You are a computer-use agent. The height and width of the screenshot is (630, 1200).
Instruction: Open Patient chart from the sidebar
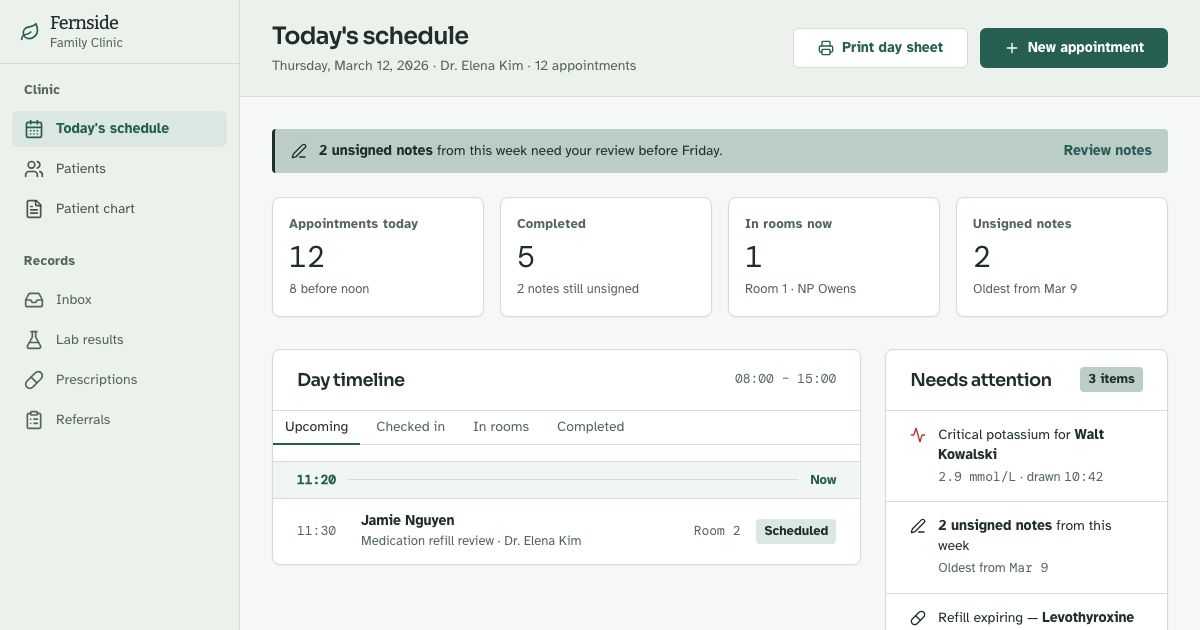120,209
